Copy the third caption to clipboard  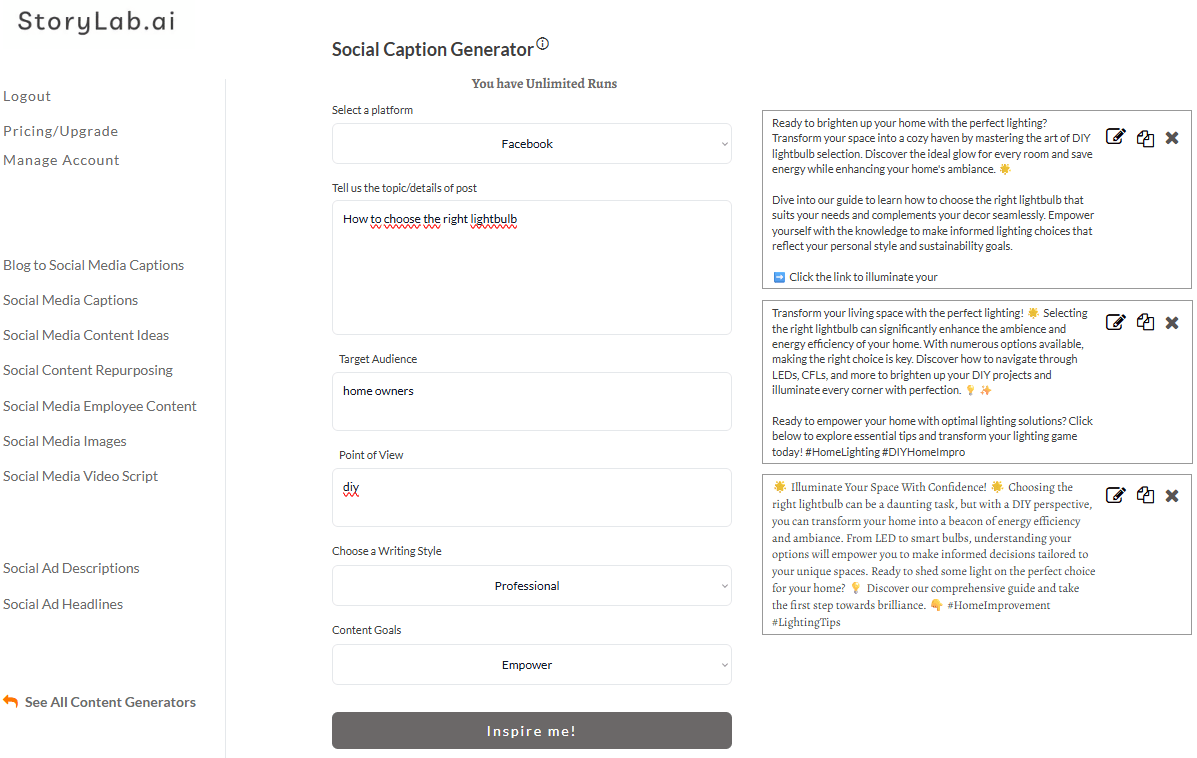point(1145,495)
